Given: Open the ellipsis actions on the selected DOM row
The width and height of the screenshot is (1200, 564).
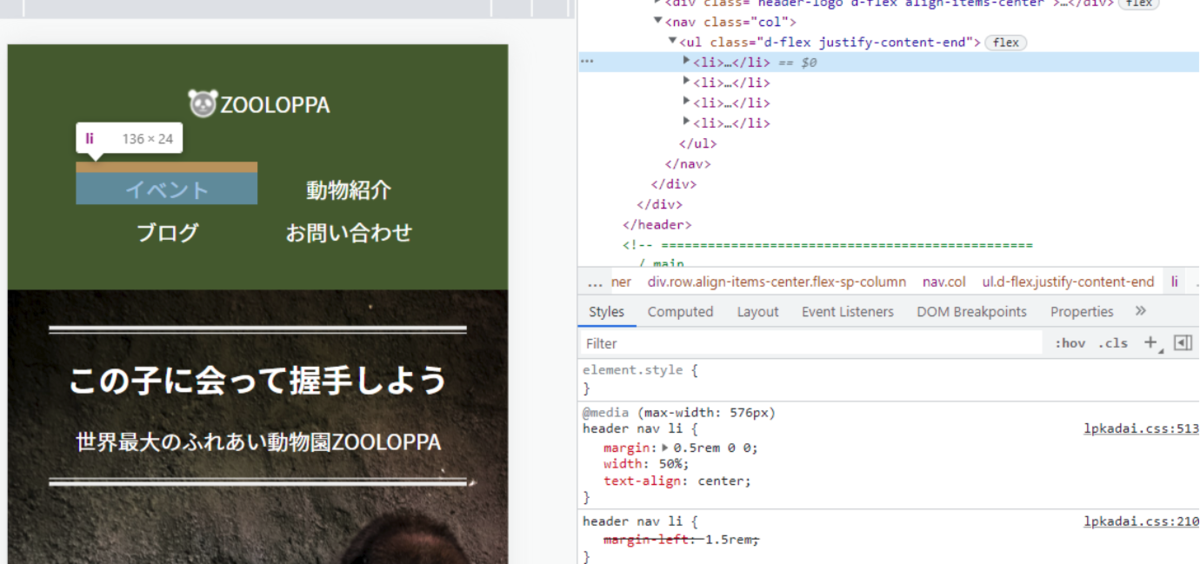Looking at the screenshot, I should (587, 62).
